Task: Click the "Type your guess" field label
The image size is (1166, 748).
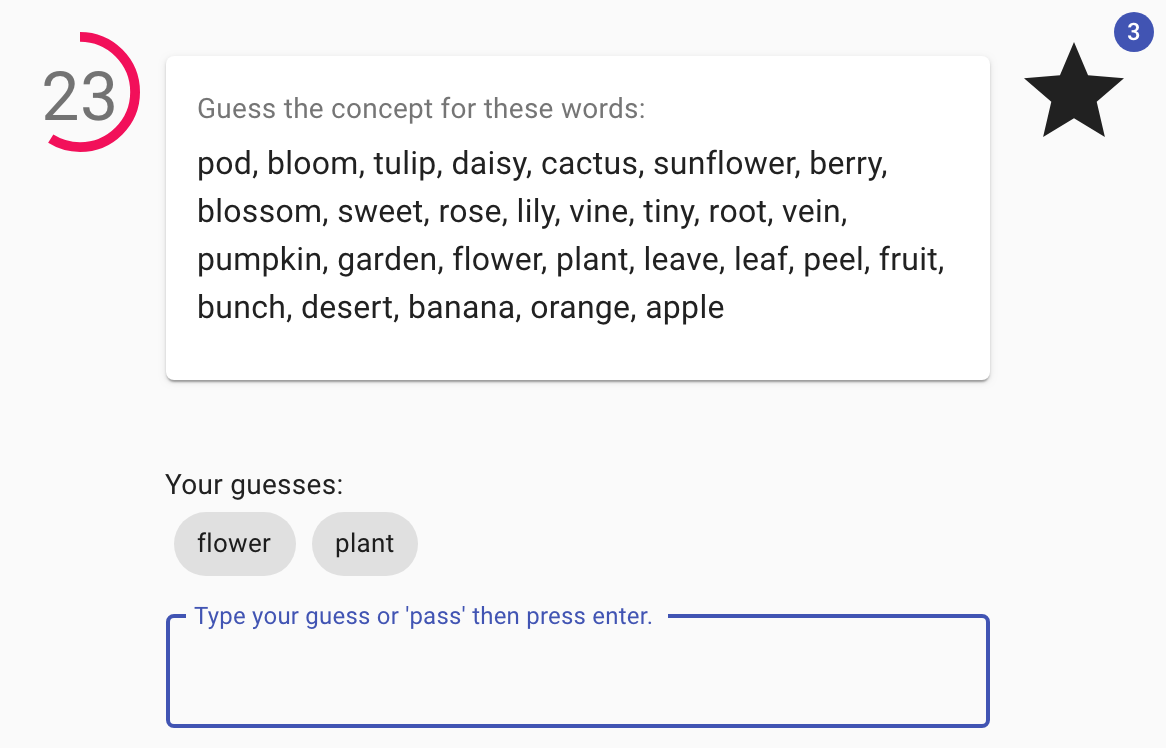Action: (423, 616)
